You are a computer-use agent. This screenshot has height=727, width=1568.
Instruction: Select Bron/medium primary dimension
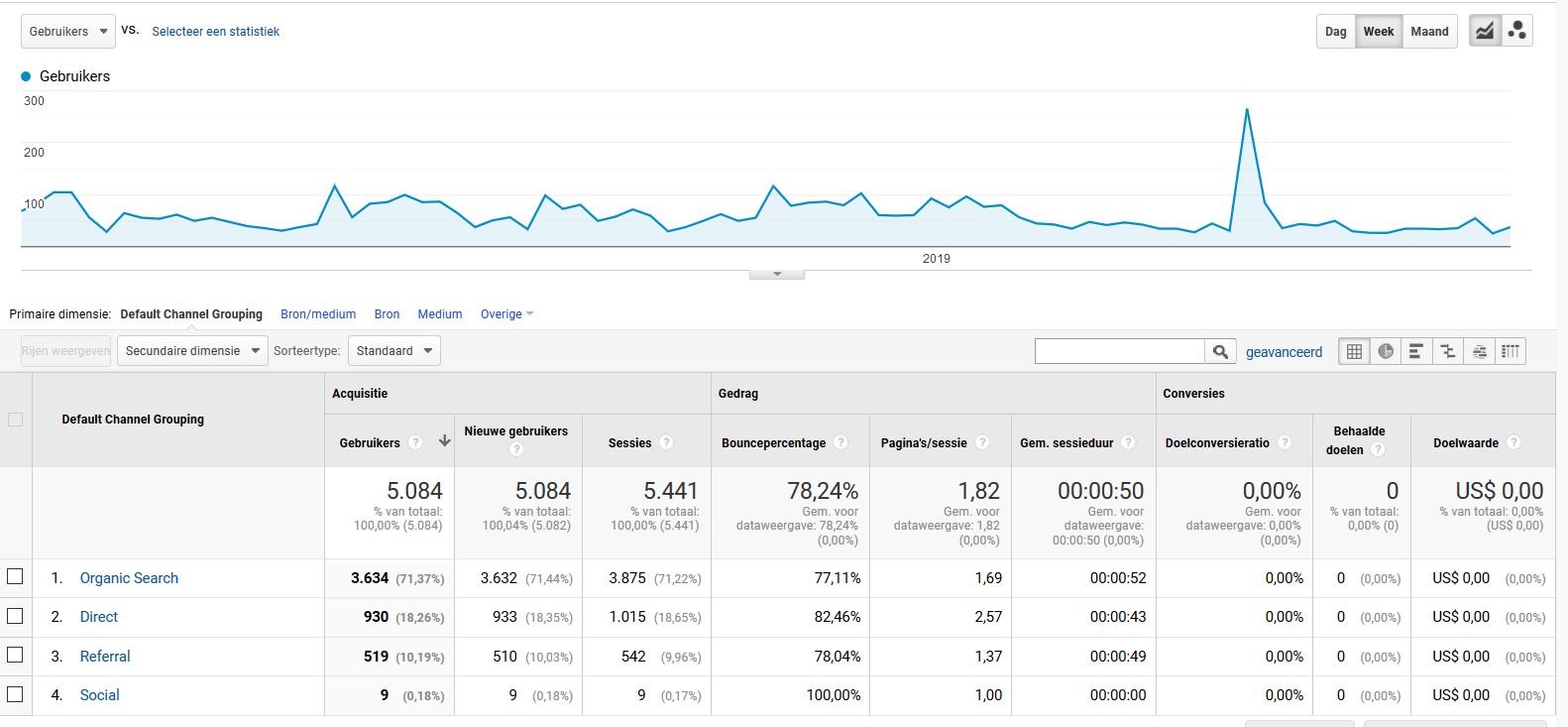[x=318, y=314]
